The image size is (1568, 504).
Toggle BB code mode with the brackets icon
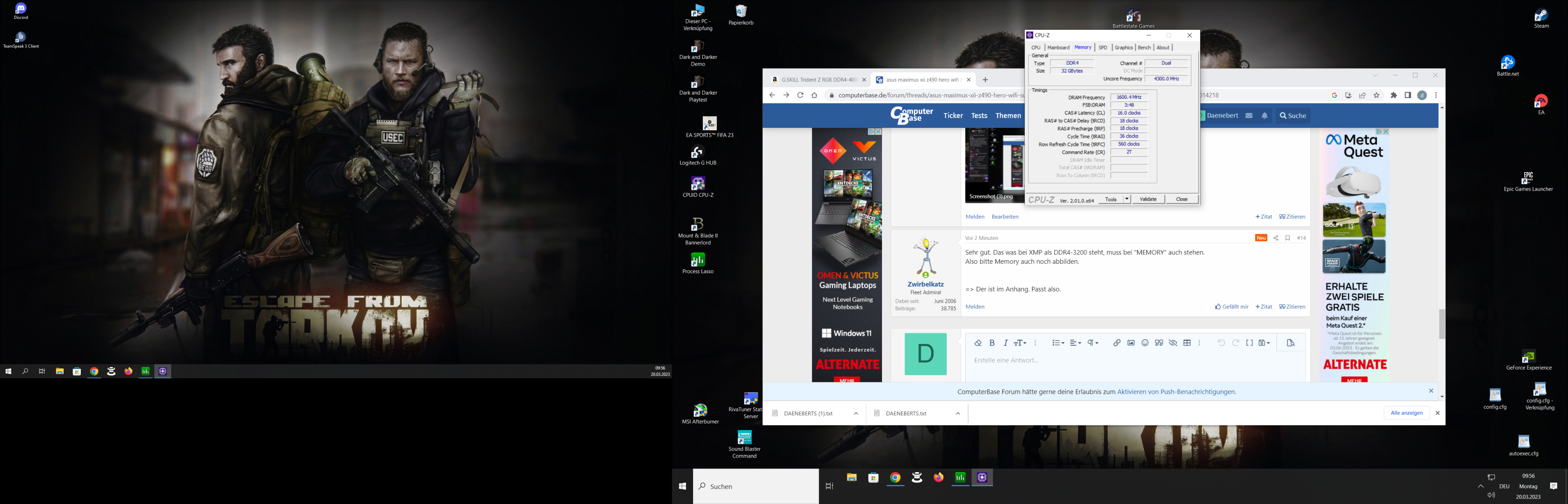[1249, 343]
